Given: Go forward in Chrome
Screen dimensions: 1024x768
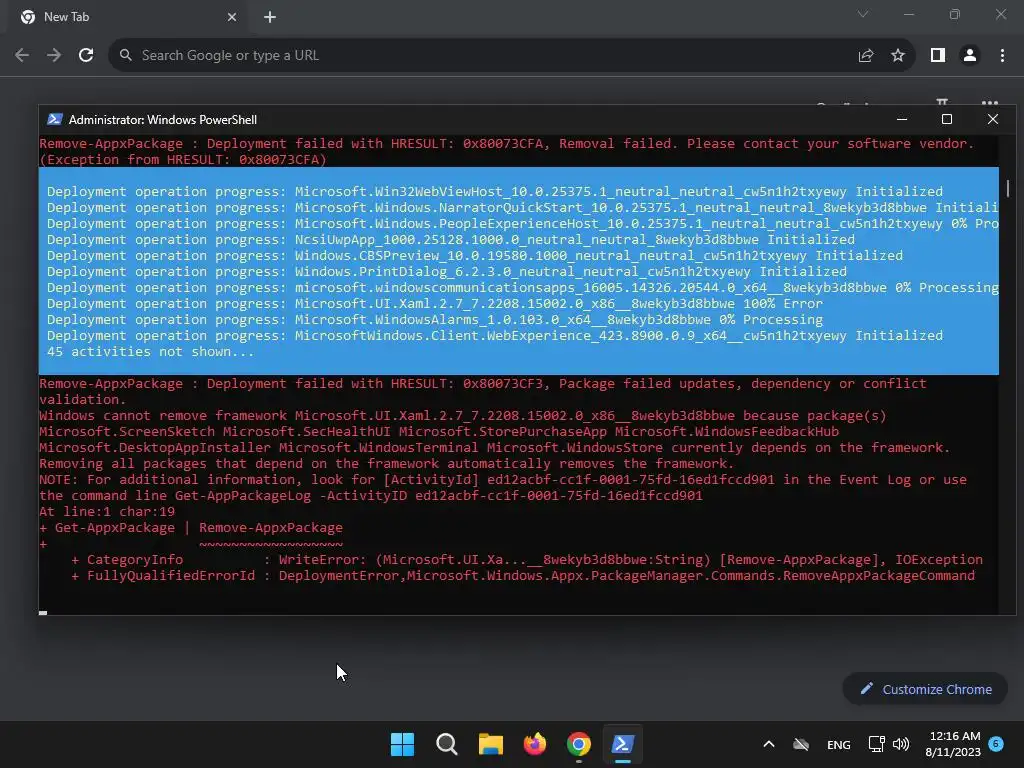Looking at the screenshot, I should pyautogui.click(x=54, y=56).
